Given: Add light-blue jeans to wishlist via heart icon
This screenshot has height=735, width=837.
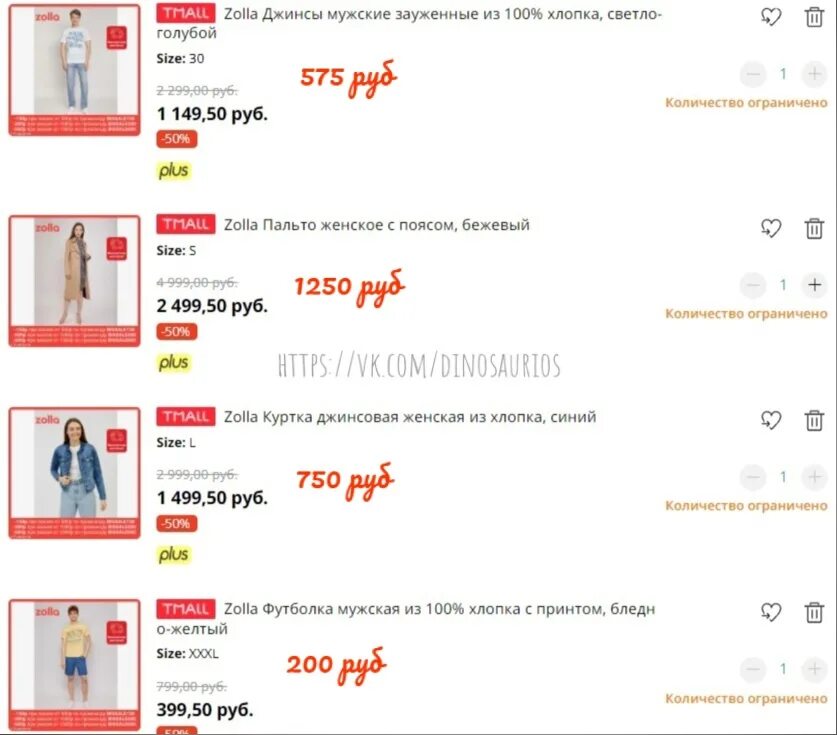Looking at the screenshot, I should pos(771,17).
